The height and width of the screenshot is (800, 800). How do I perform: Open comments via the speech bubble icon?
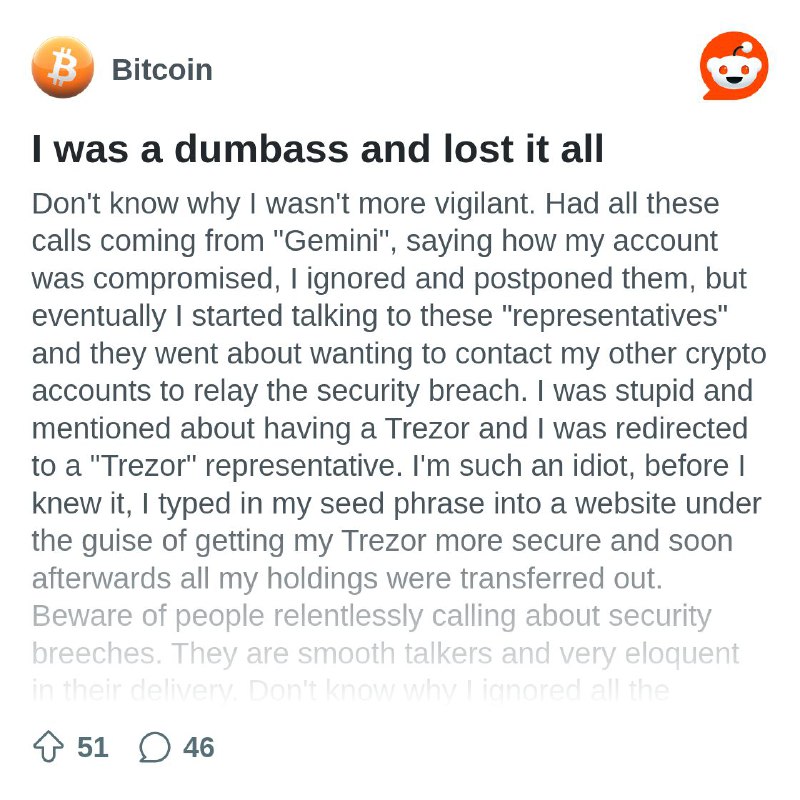point(155,747)
